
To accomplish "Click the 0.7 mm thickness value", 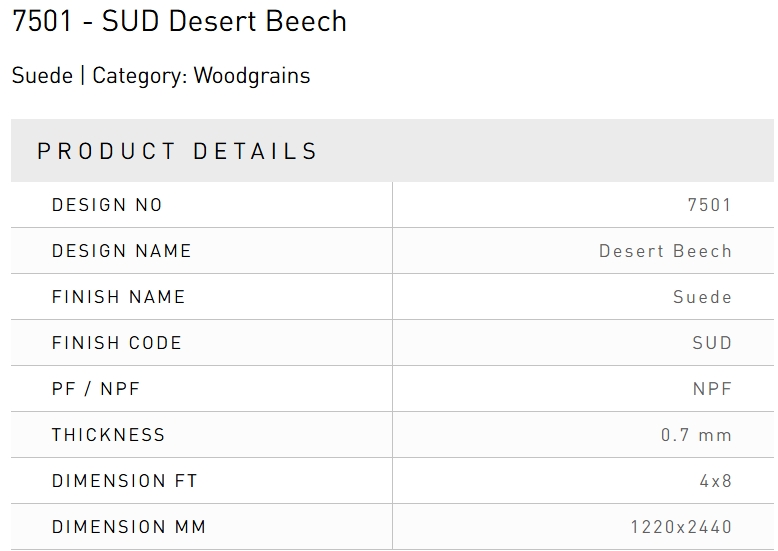I will [x=696, y=435].
